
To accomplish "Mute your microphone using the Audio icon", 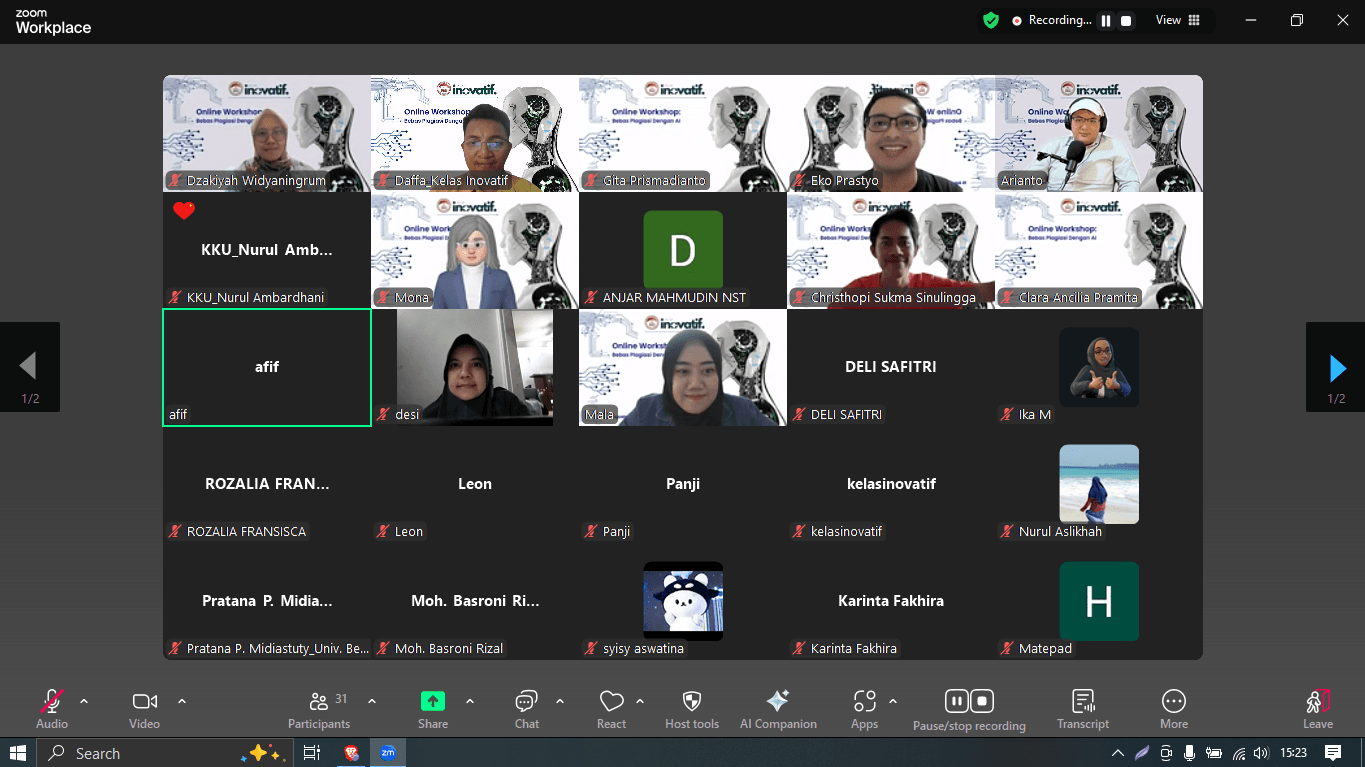I will click(49, 700).
